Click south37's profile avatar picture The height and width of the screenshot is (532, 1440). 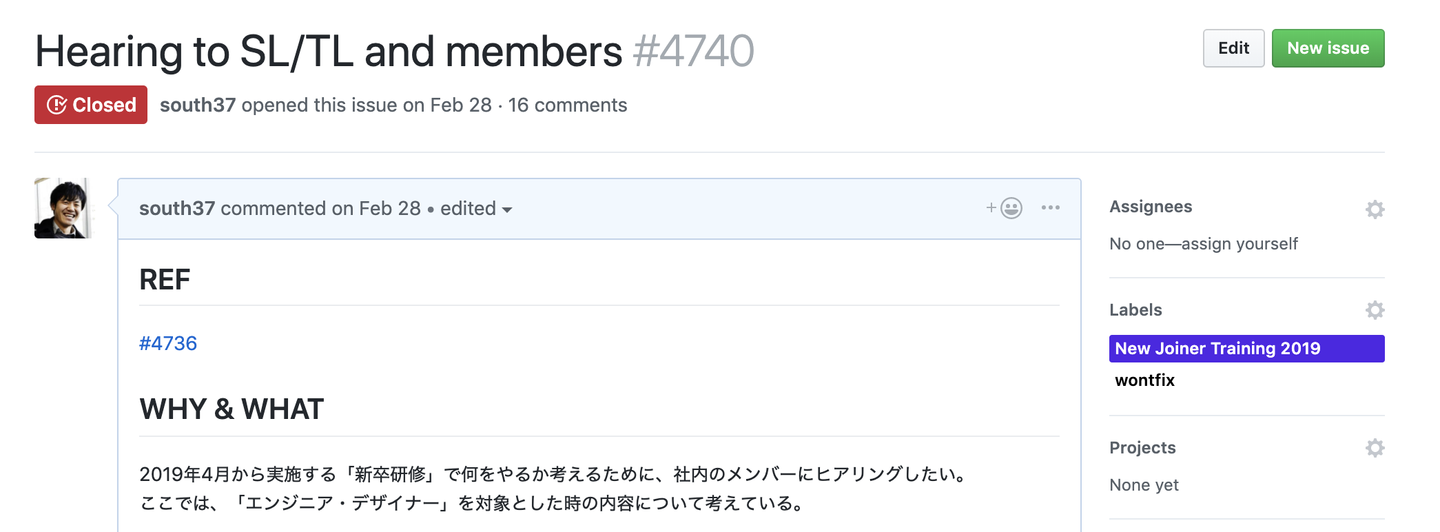click(x=62, y=208)
